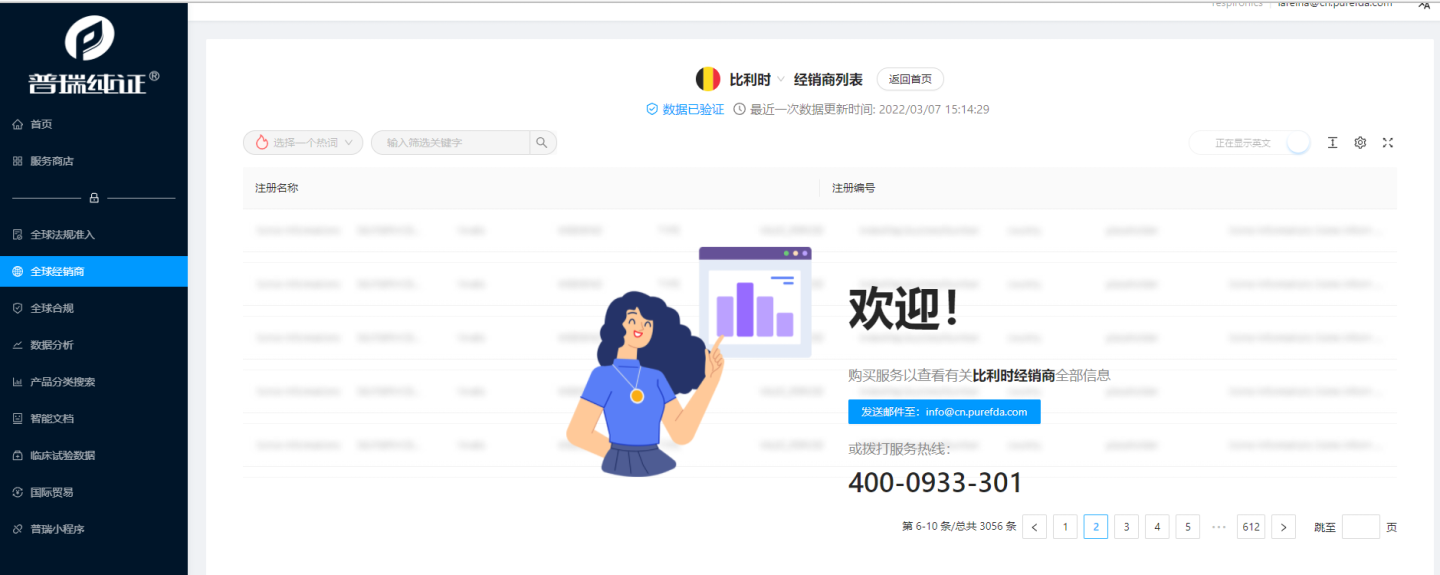Open 临床试验数据 menu item
Image resolution: width=1440 pixels, height=575 pixels.
(94, 455)
